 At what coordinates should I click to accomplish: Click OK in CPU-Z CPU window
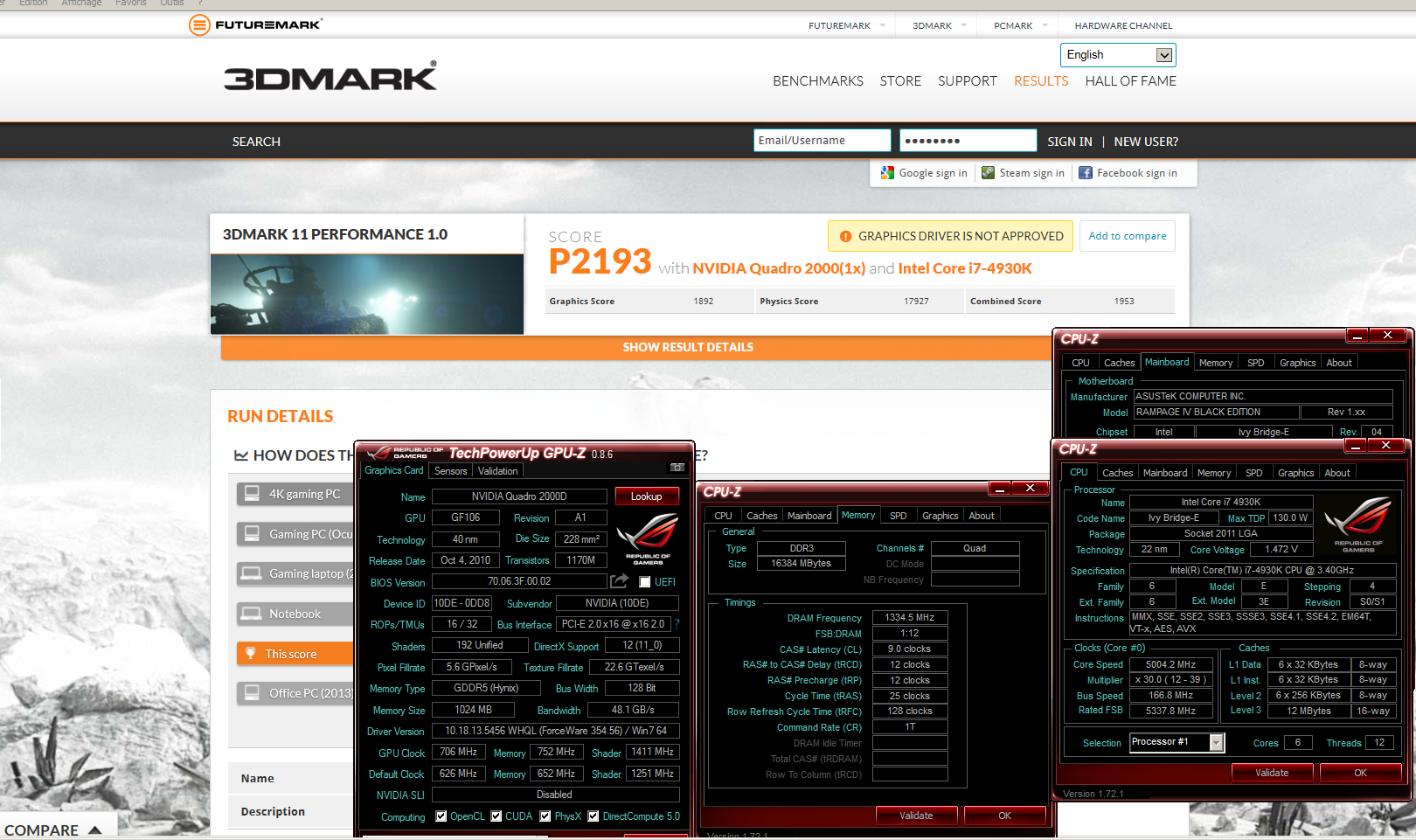(x=1360, y=773)
